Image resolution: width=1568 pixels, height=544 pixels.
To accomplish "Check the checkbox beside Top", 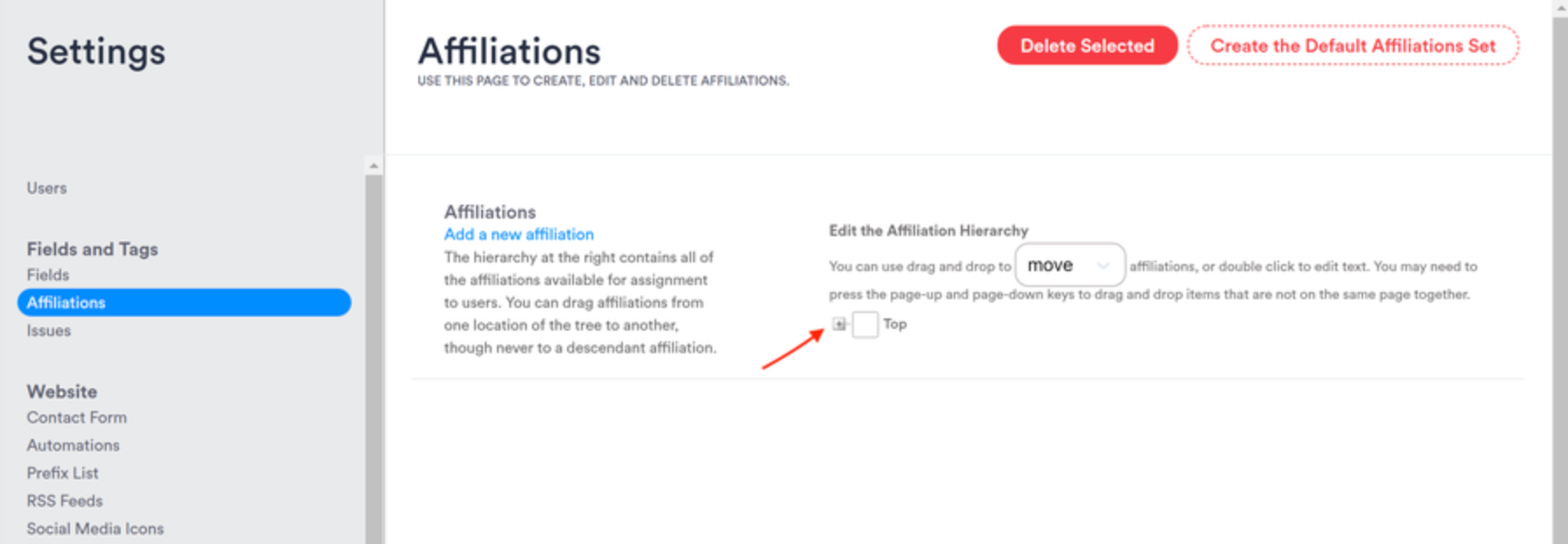I will click(865, 324).
